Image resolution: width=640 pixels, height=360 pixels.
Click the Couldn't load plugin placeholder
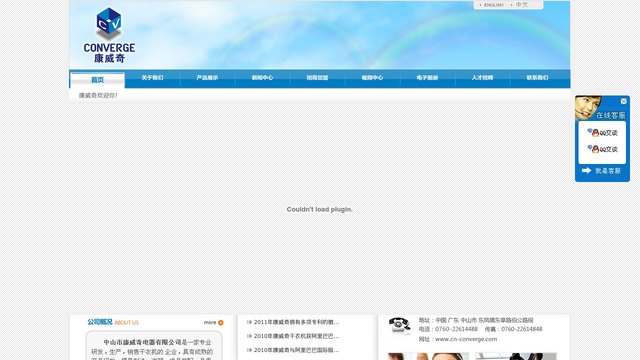[x=320, y=209]
